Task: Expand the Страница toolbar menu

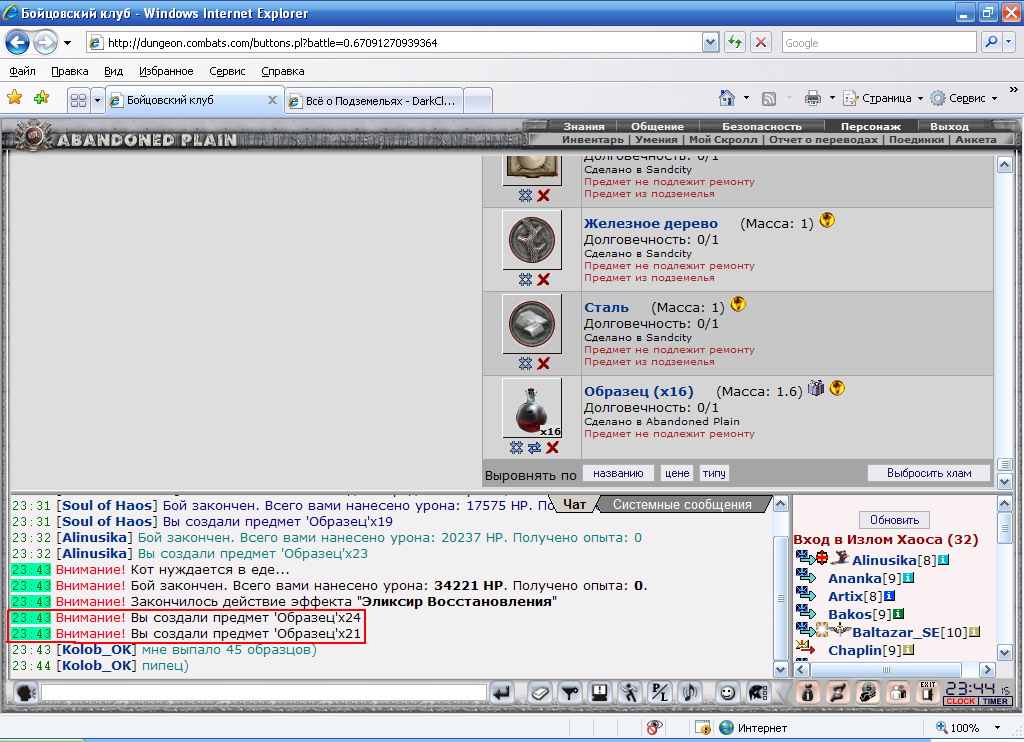Action: [920, 98]
